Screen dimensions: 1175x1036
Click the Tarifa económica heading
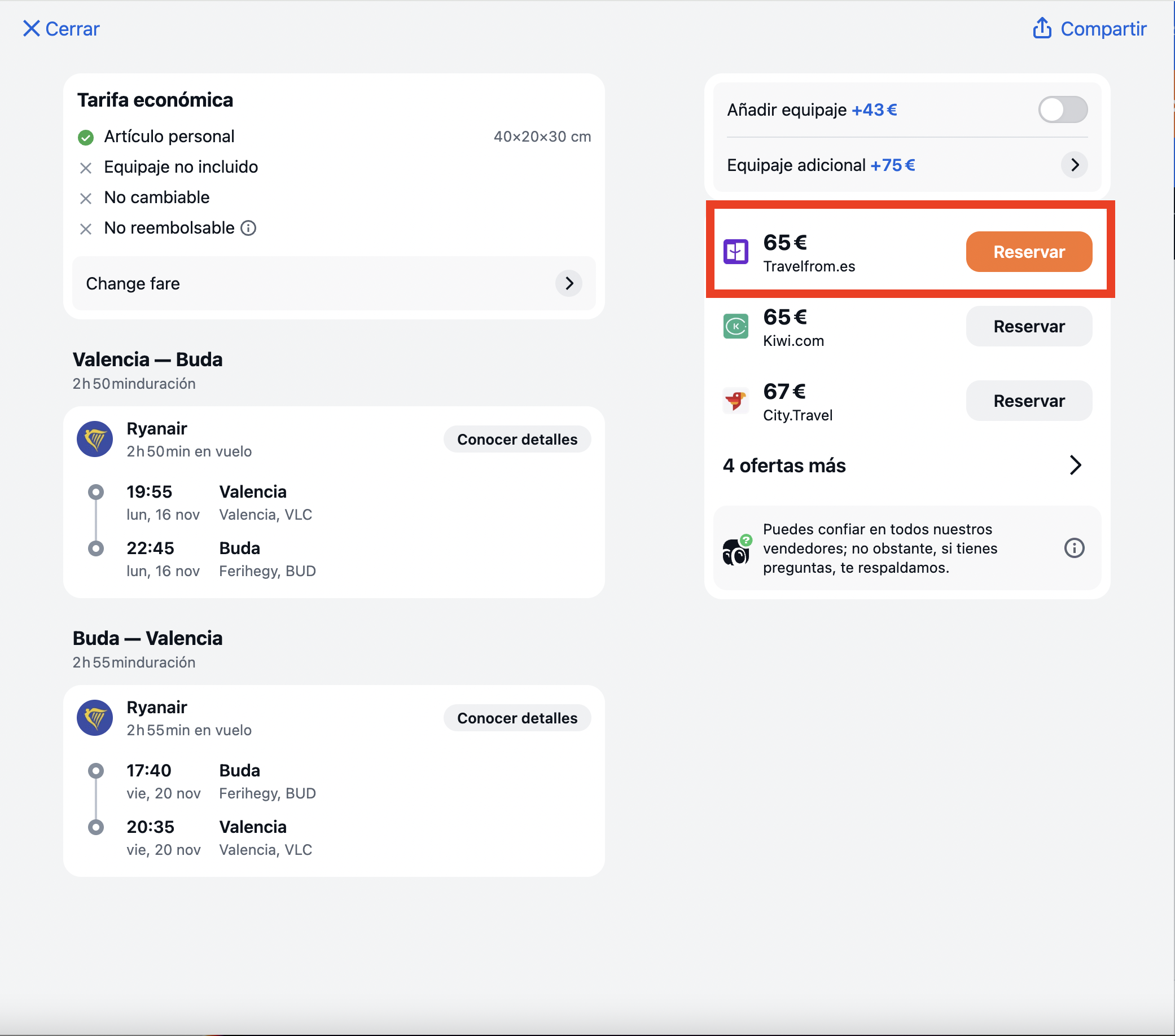(x=155, y=100)
